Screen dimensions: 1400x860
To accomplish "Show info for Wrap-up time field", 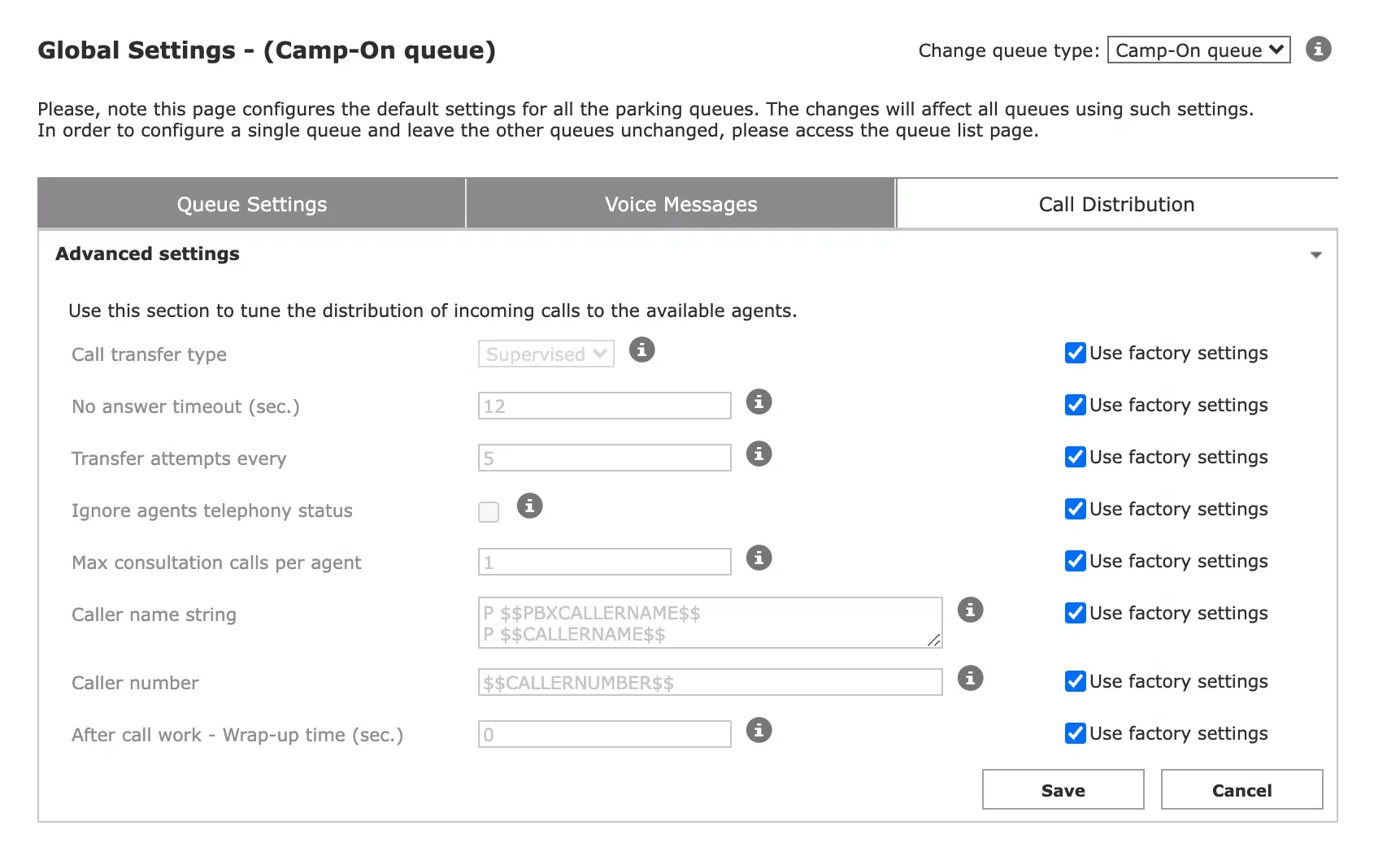I will point(759,730).
